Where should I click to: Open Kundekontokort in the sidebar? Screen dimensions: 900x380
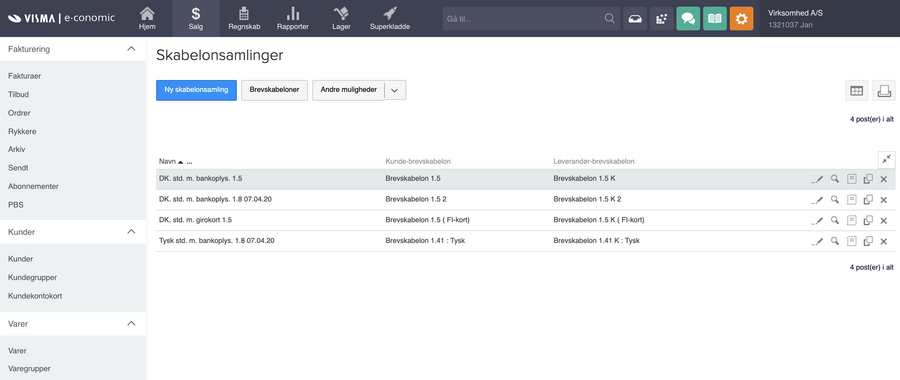35,296
